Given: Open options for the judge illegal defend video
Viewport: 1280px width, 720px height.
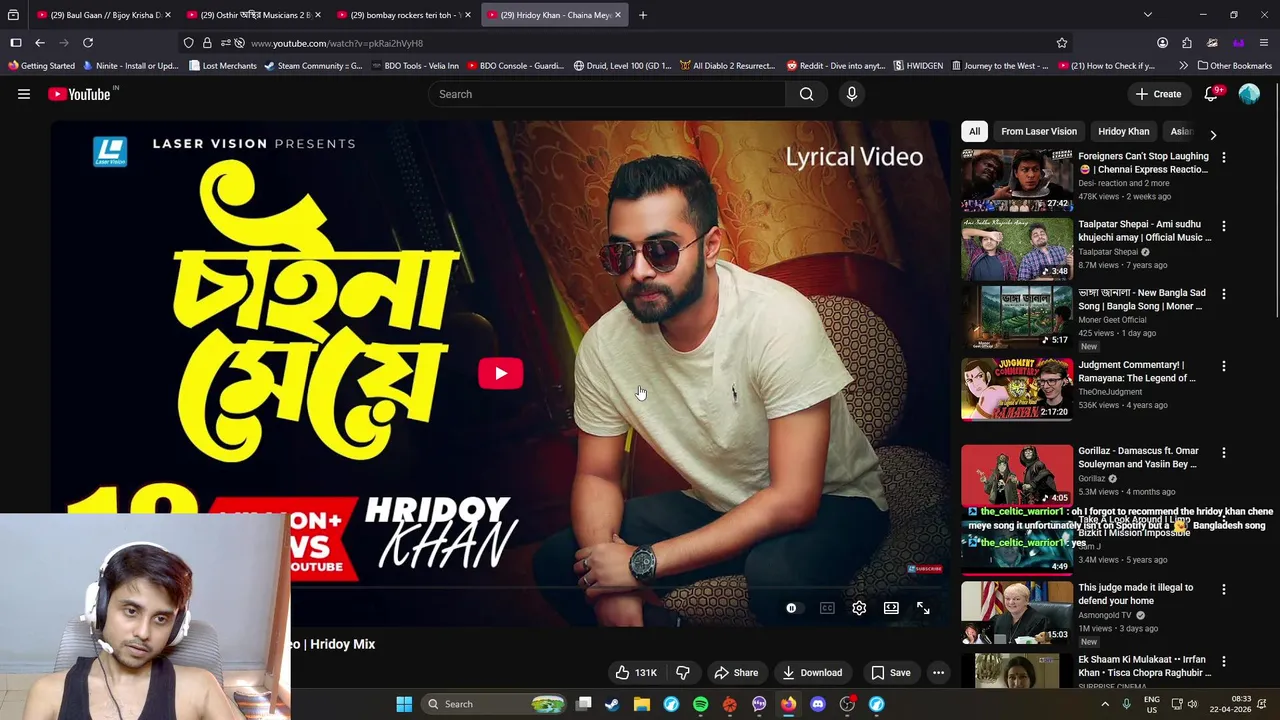Looking at the screenshot, I should 1223,589.
